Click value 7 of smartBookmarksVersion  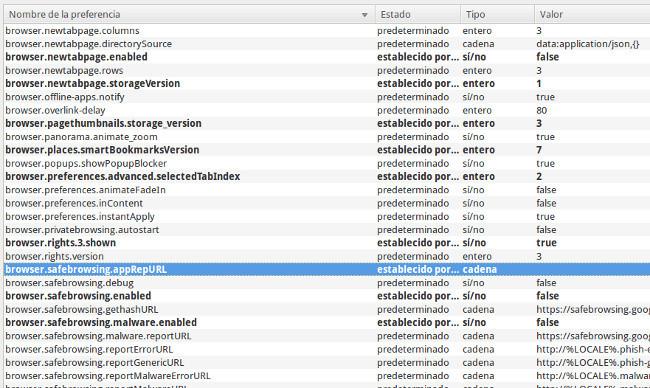[539, 150]
